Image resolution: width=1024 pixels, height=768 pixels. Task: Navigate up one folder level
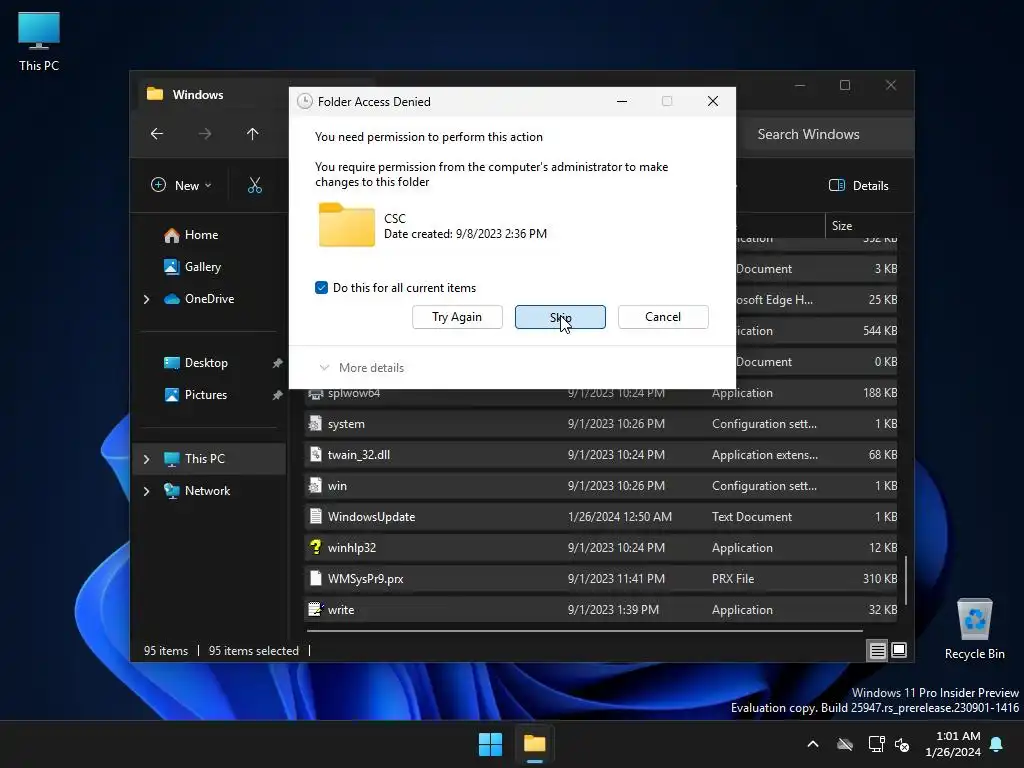pyautogui.click(x=253, y=134)
